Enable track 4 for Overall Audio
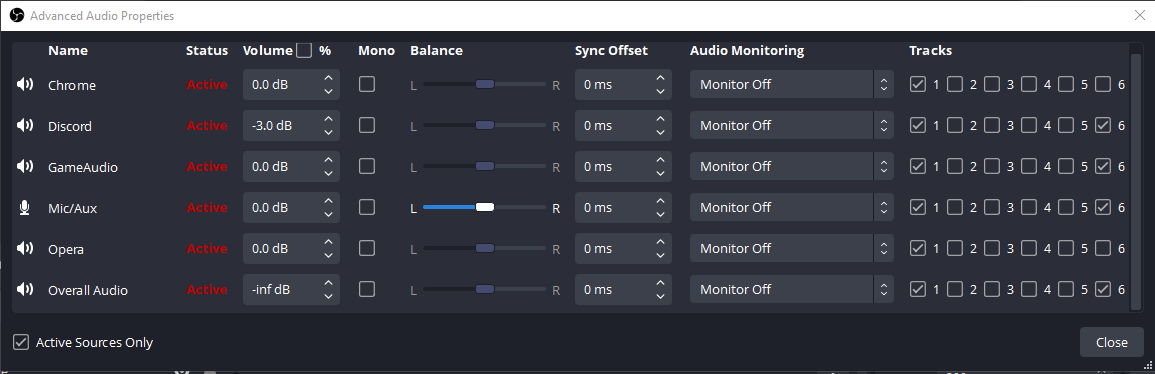This screenshot has height=374, width=1155. tap(1028, 289)
